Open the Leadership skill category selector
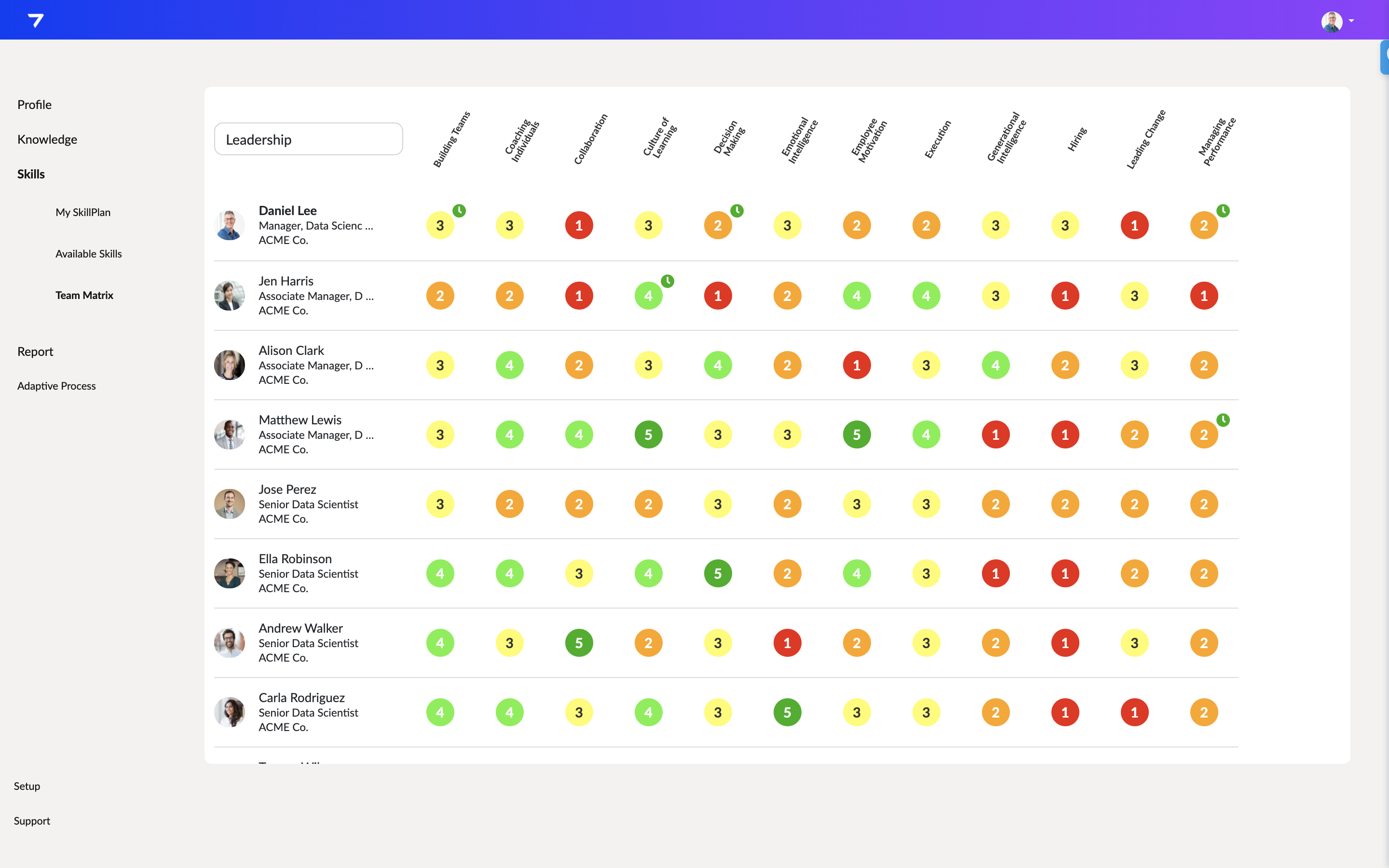The height and width of the screenshot is (868, 1389). pyautogui.click(x=308, y=139)
